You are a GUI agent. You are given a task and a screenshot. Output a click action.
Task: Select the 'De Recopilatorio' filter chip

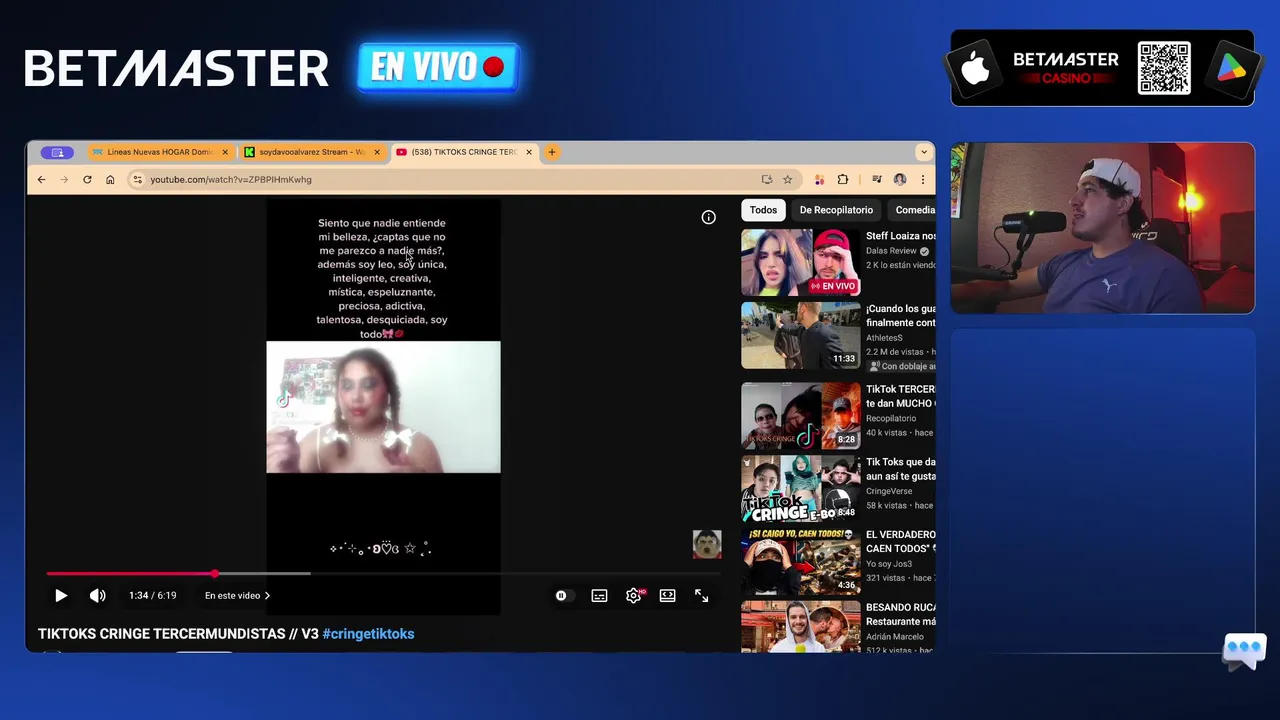click(x=836, y=210)
